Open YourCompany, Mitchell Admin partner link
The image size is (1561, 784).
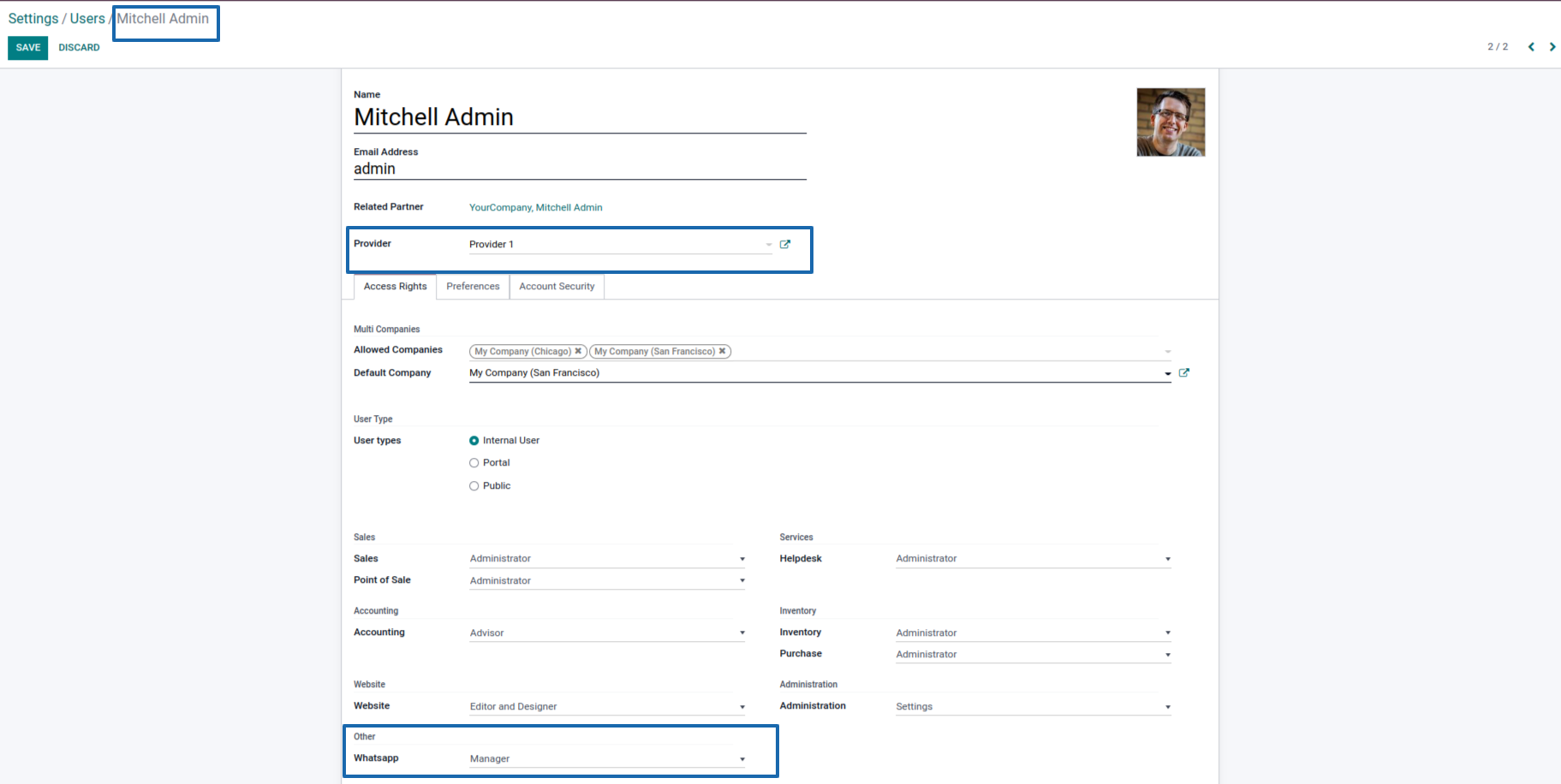tap(535, 207)
